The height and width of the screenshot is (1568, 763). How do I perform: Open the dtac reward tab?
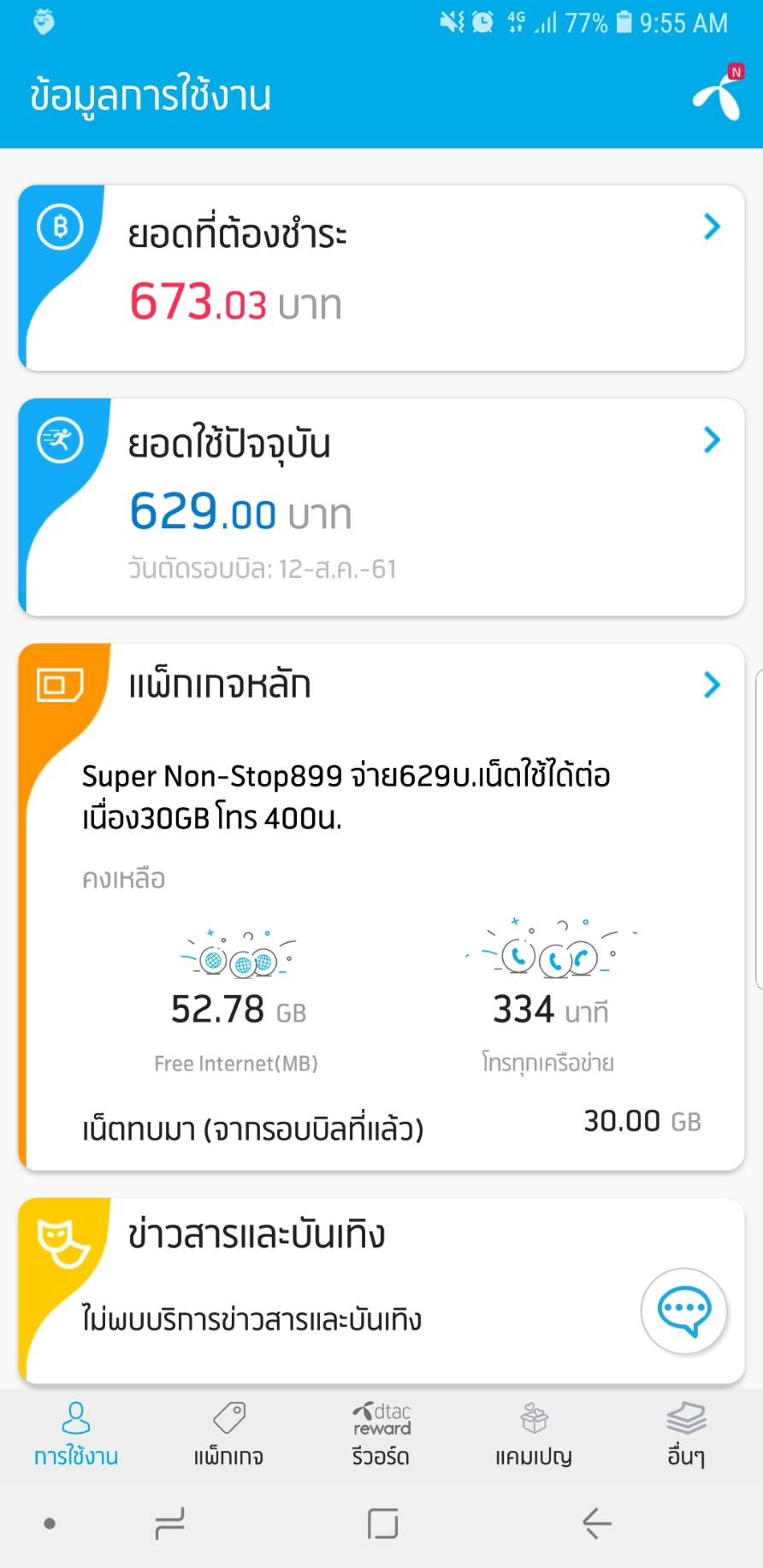pos(381,1433)
